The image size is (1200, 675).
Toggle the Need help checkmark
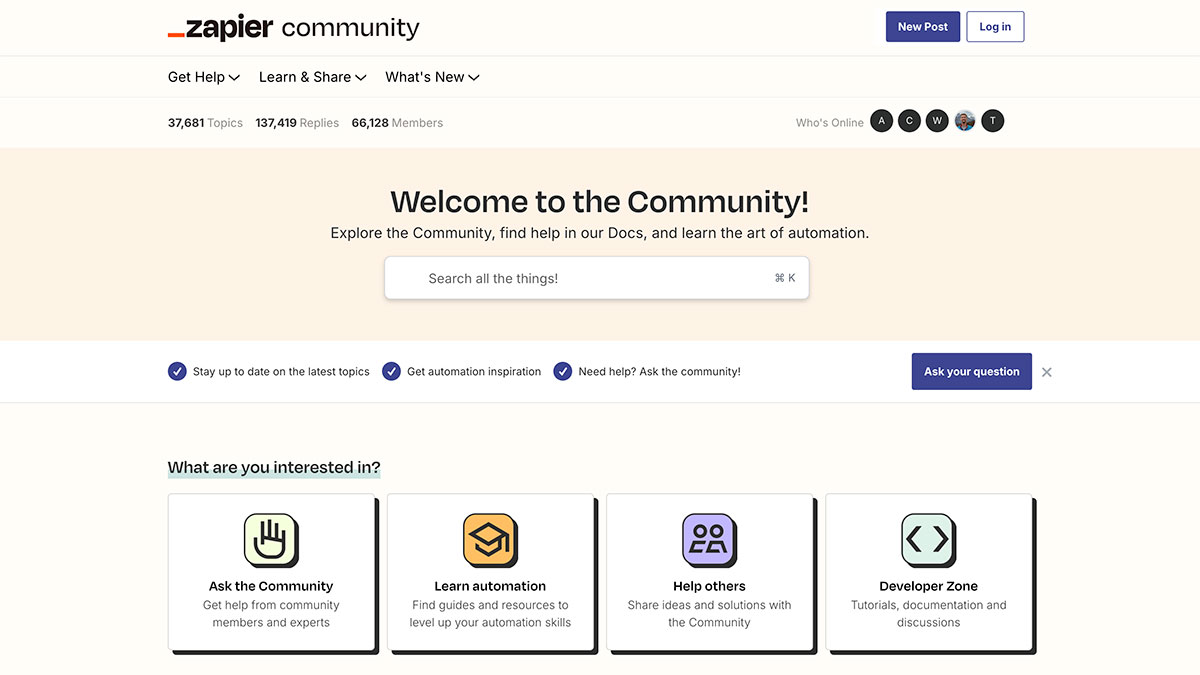point(562,371)
